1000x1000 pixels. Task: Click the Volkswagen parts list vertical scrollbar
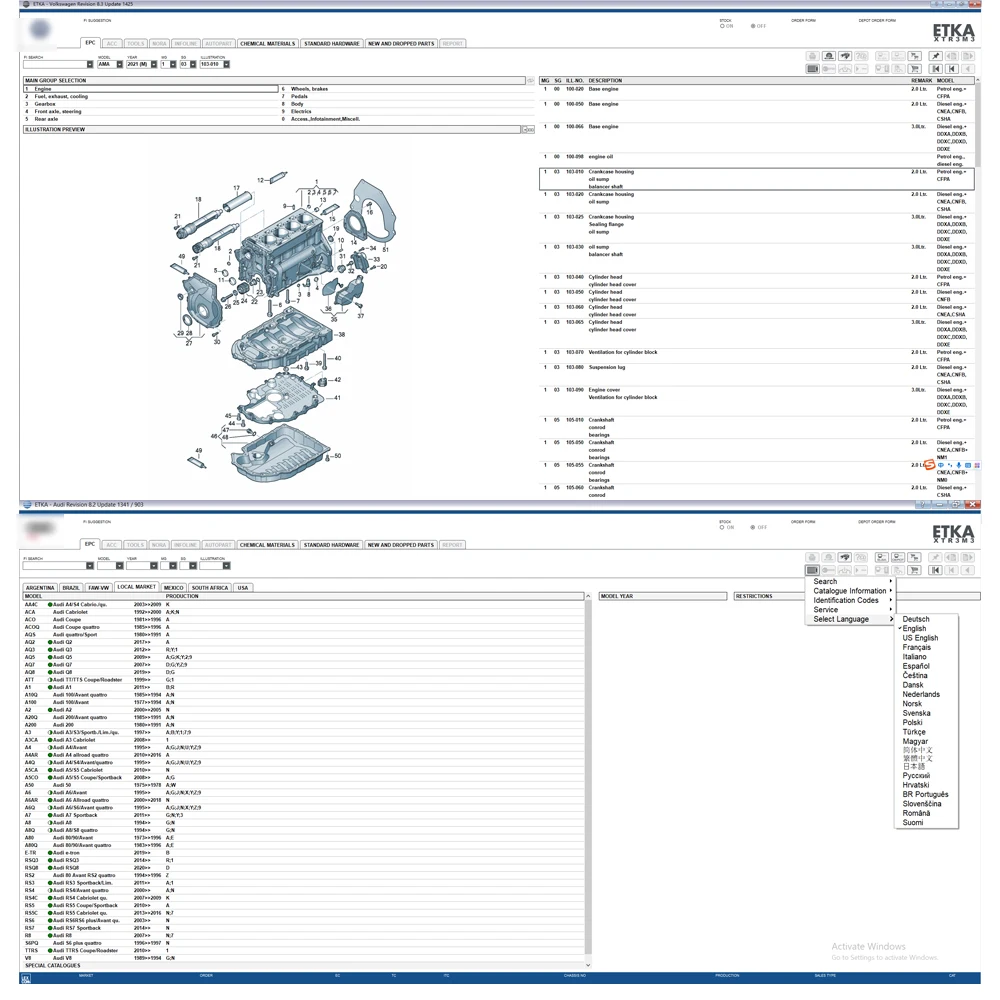[978, 287]
